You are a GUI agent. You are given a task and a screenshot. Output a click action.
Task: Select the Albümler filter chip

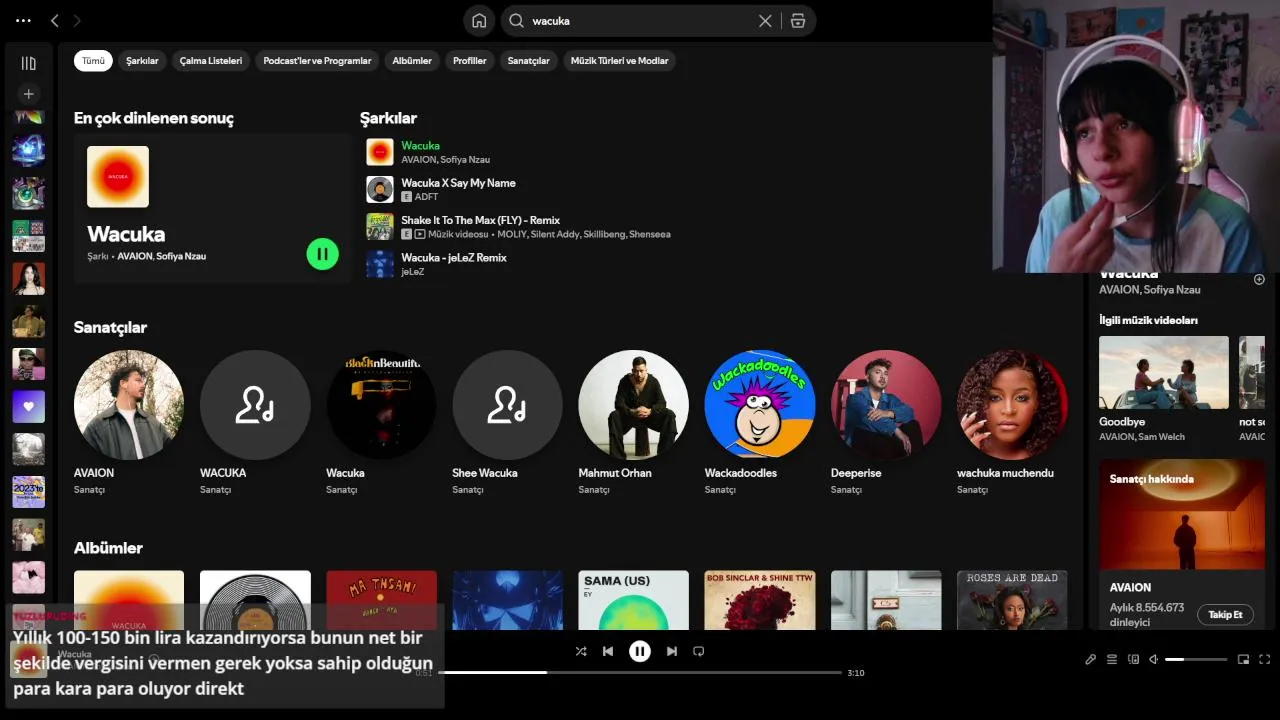click(x=412, y=61)
